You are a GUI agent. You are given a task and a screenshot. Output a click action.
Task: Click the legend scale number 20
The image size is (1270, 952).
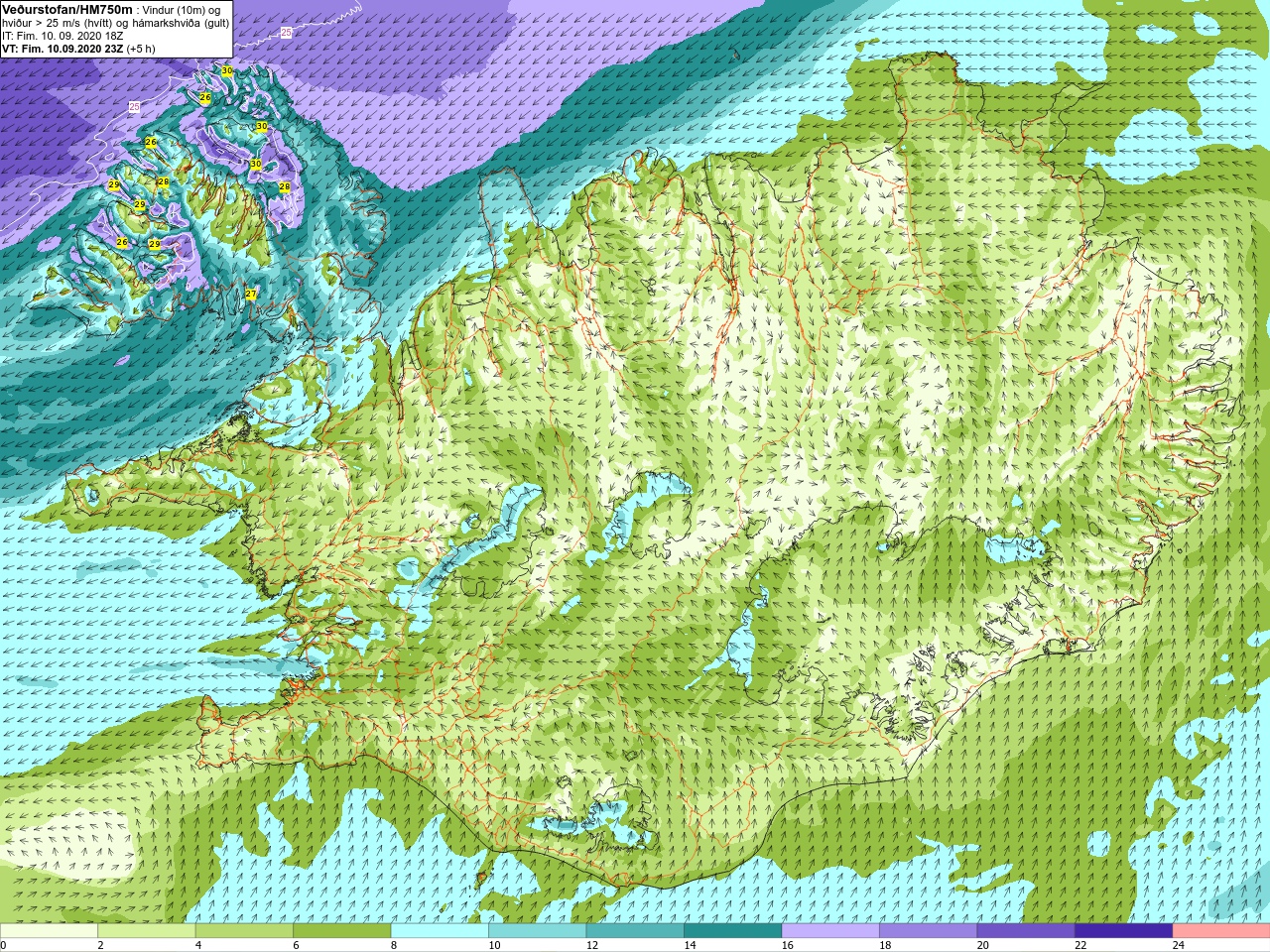click(983, 945)
